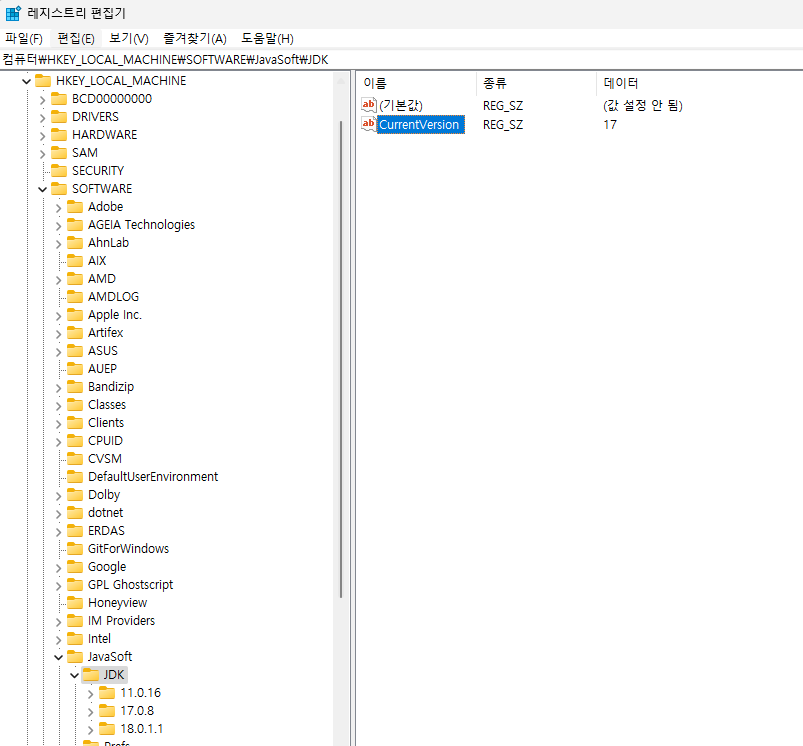Click the Clients folder icon

(75, 422)
